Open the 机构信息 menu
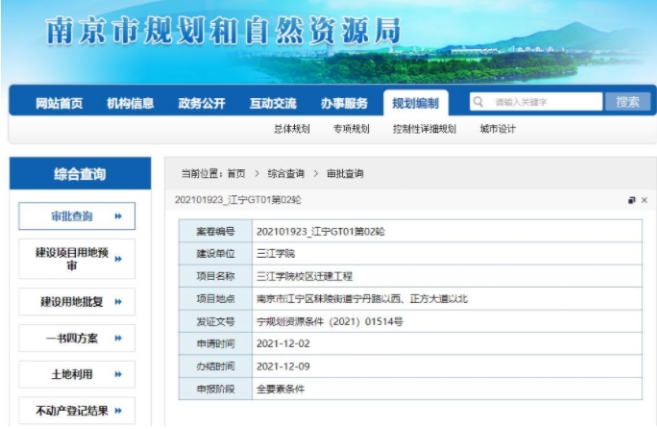Viewport: 657px width, 429px height. tap(130, 103)
